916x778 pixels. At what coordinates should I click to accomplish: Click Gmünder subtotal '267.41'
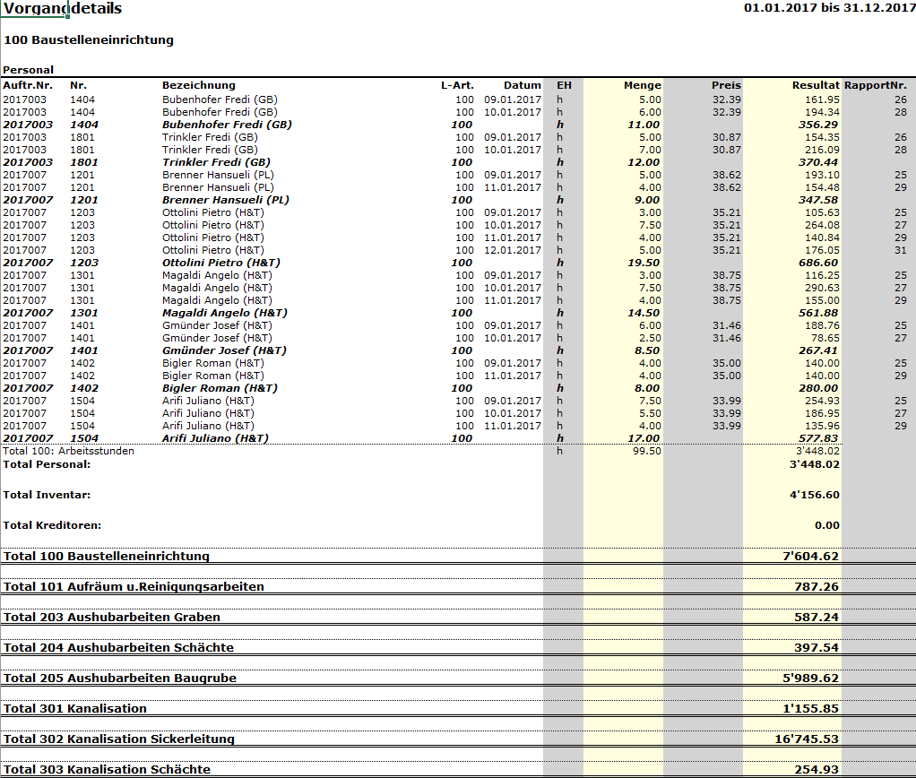pyautogui.click(x=818, y=351)
